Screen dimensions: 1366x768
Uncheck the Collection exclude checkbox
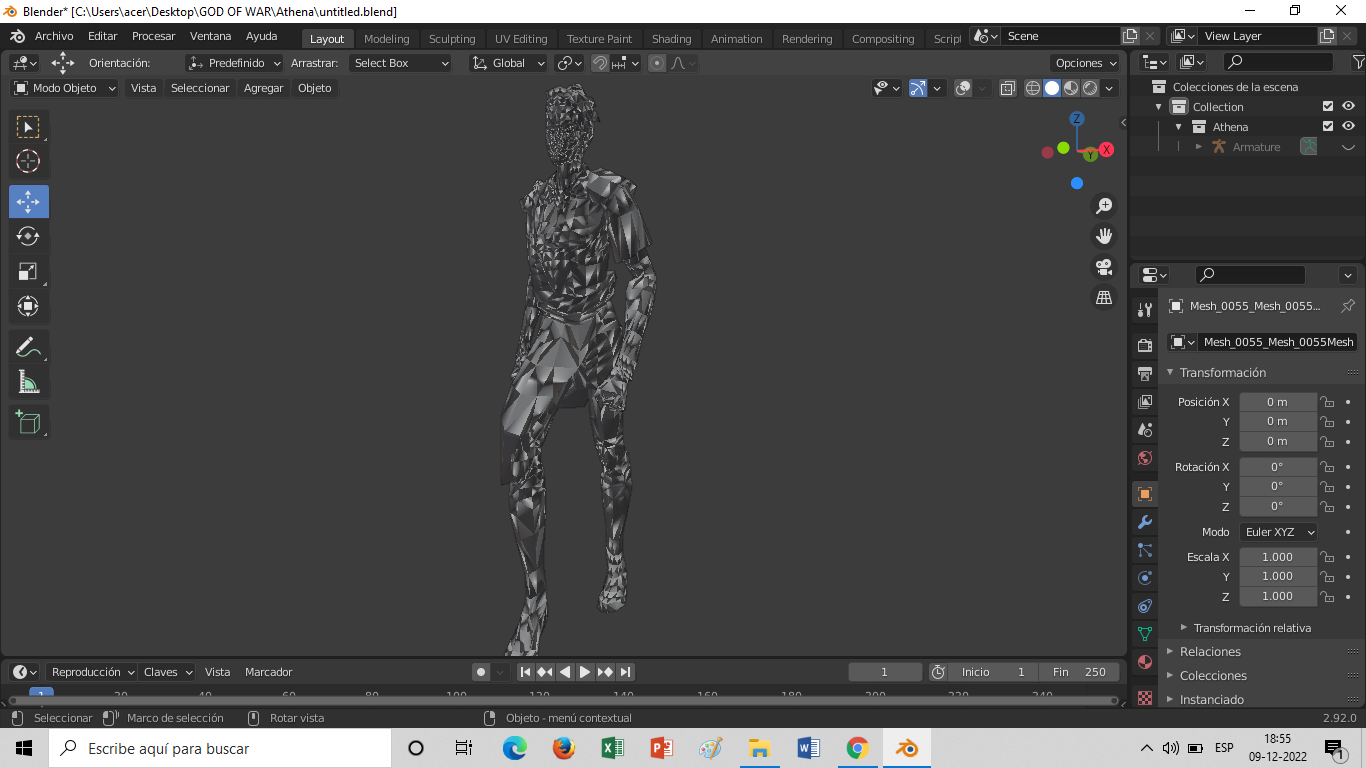click(x=1328, y=107)
